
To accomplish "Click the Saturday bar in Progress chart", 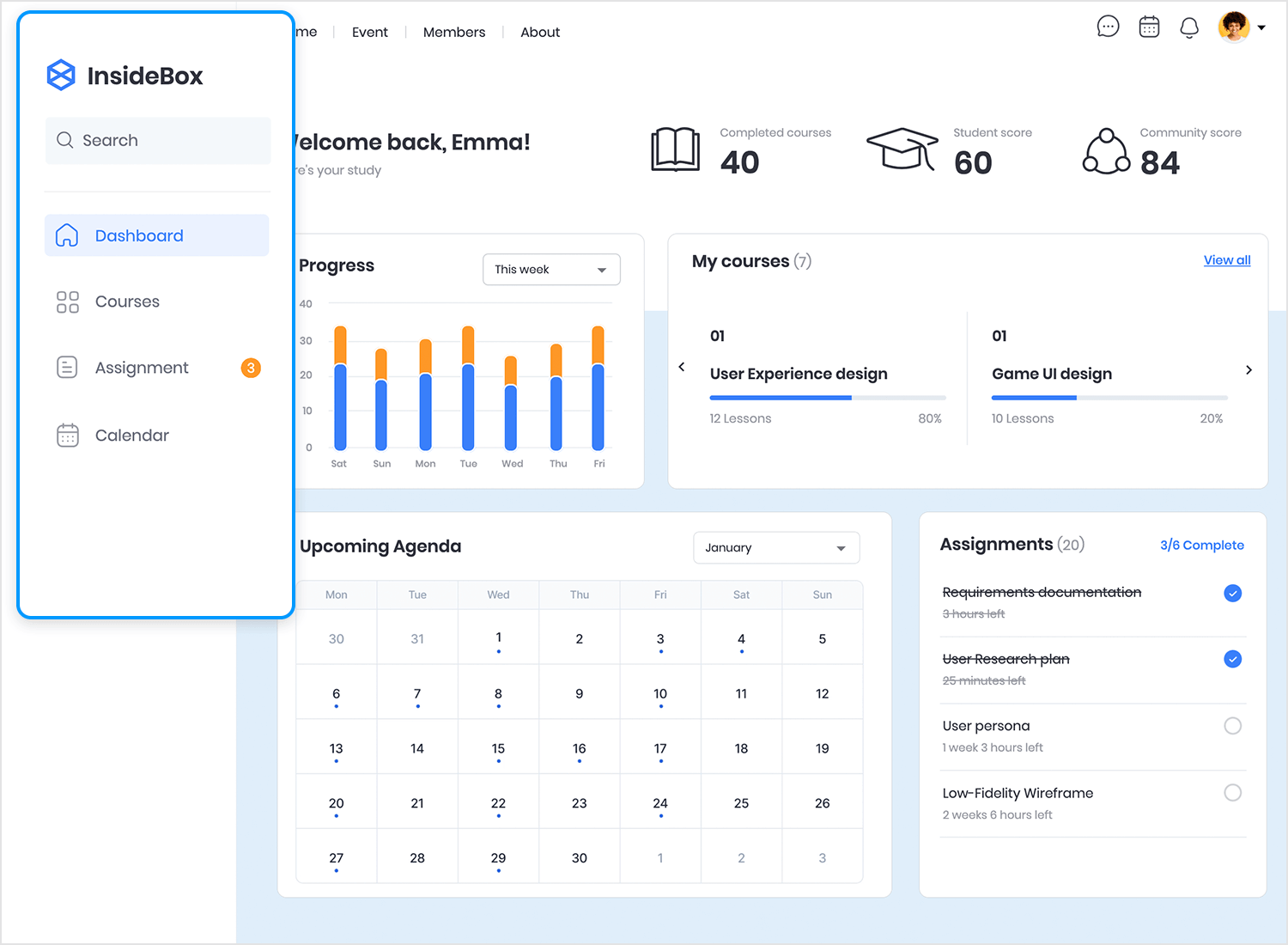I will (340, 388).
